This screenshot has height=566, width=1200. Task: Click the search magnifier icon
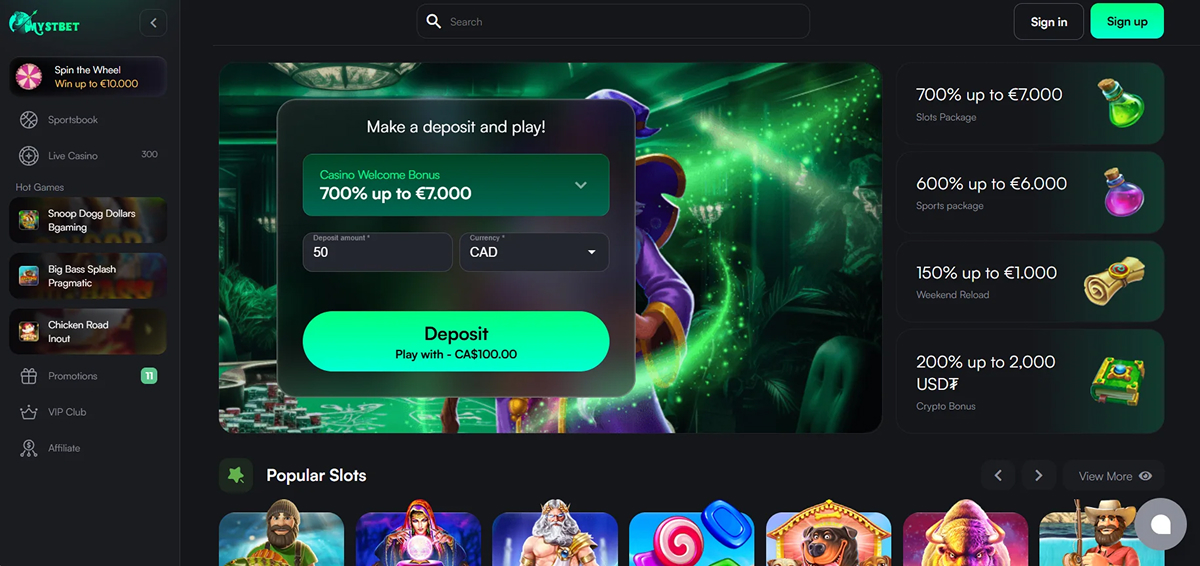click(x=433, y=21)
